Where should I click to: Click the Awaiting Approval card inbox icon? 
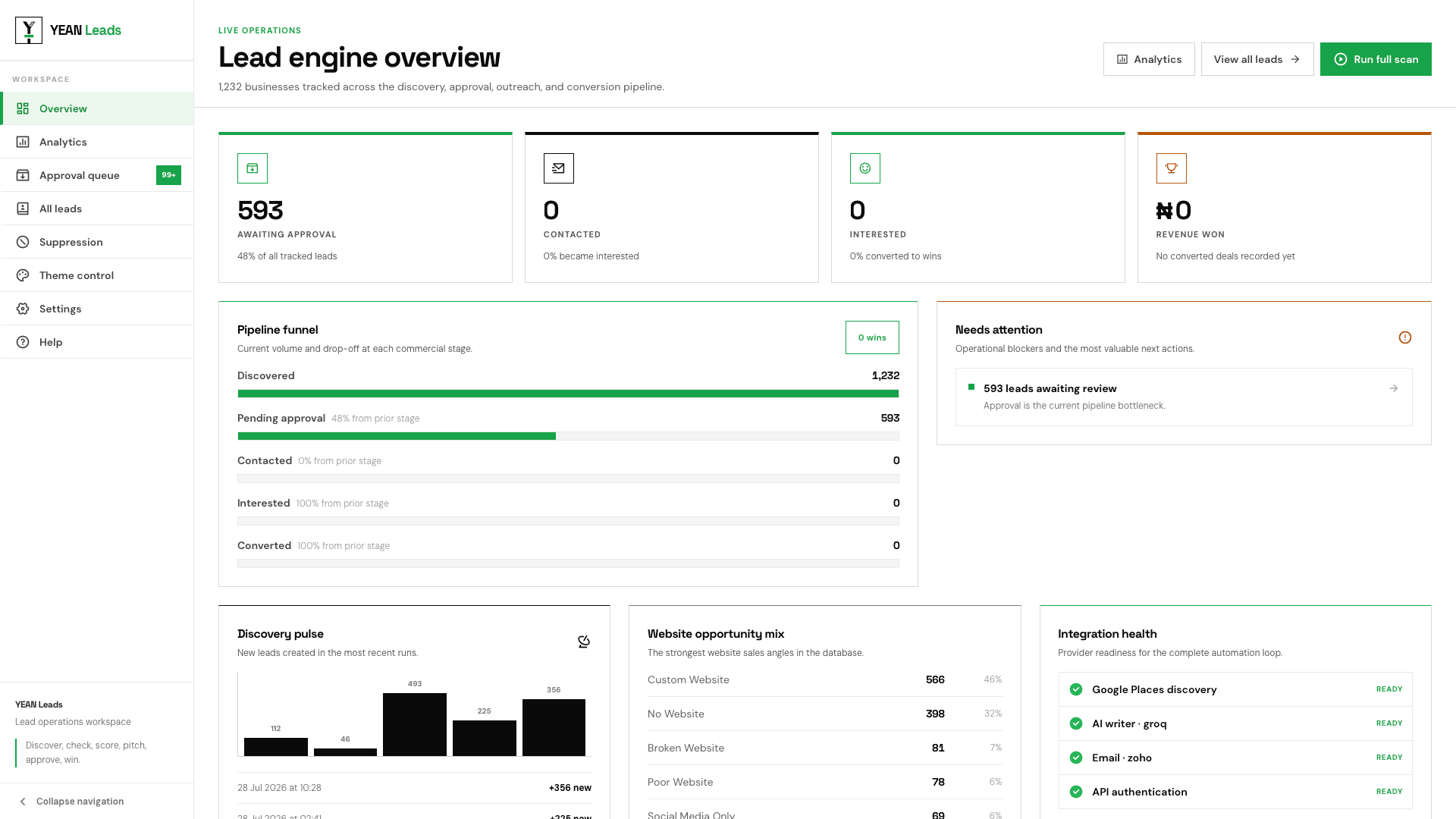tap(253, 168)
